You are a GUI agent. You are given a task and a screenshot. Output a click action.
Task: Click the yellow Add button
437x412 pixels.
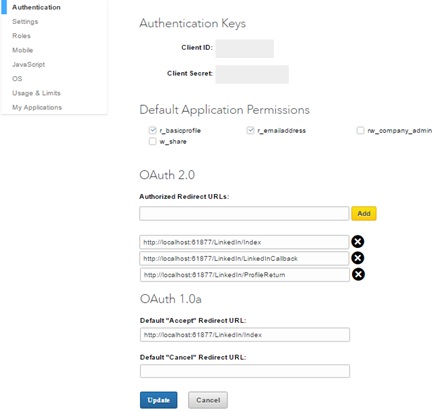tap(364, 213)
